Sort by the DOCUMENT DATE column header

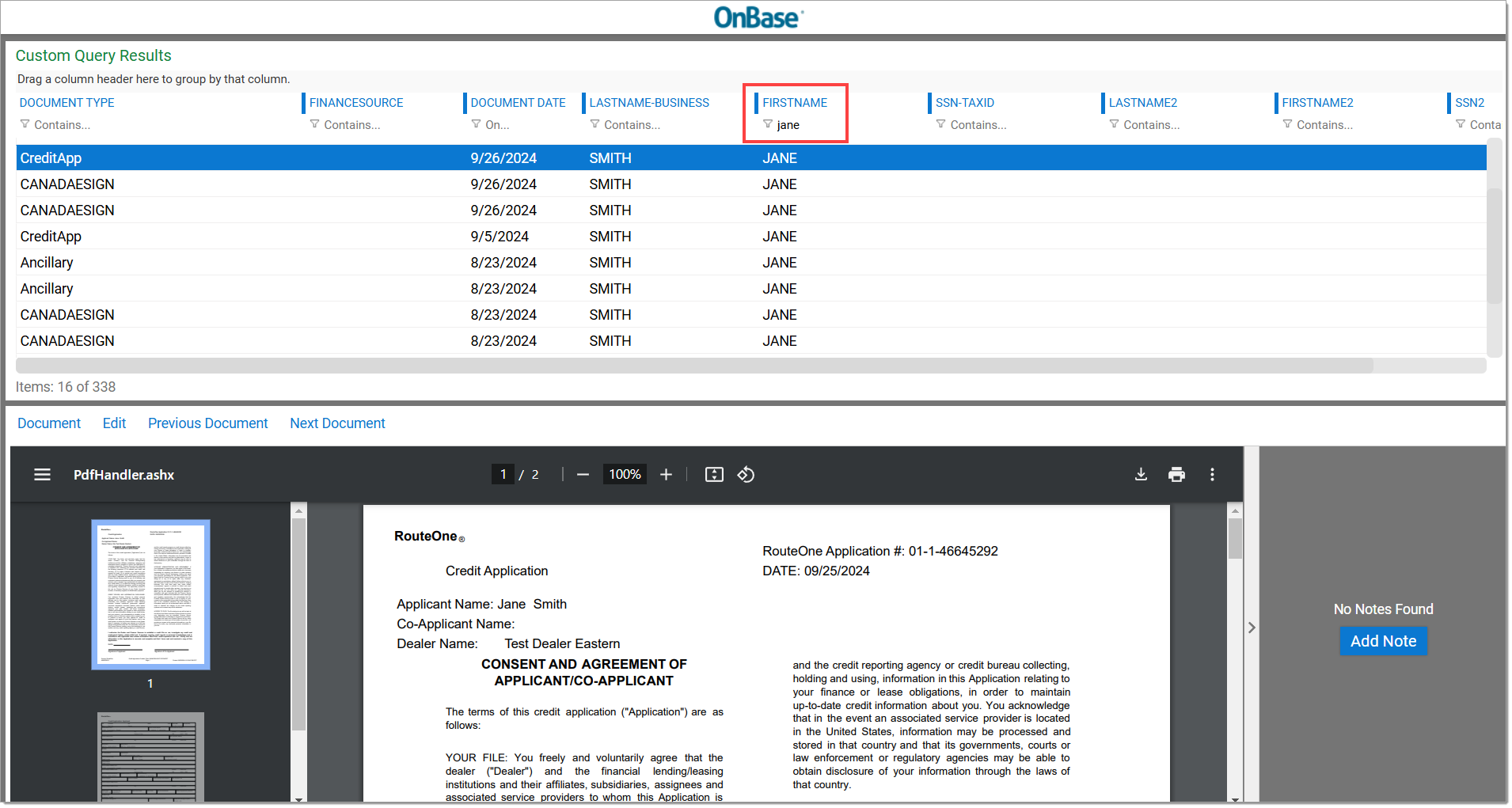tap(518, 103)
